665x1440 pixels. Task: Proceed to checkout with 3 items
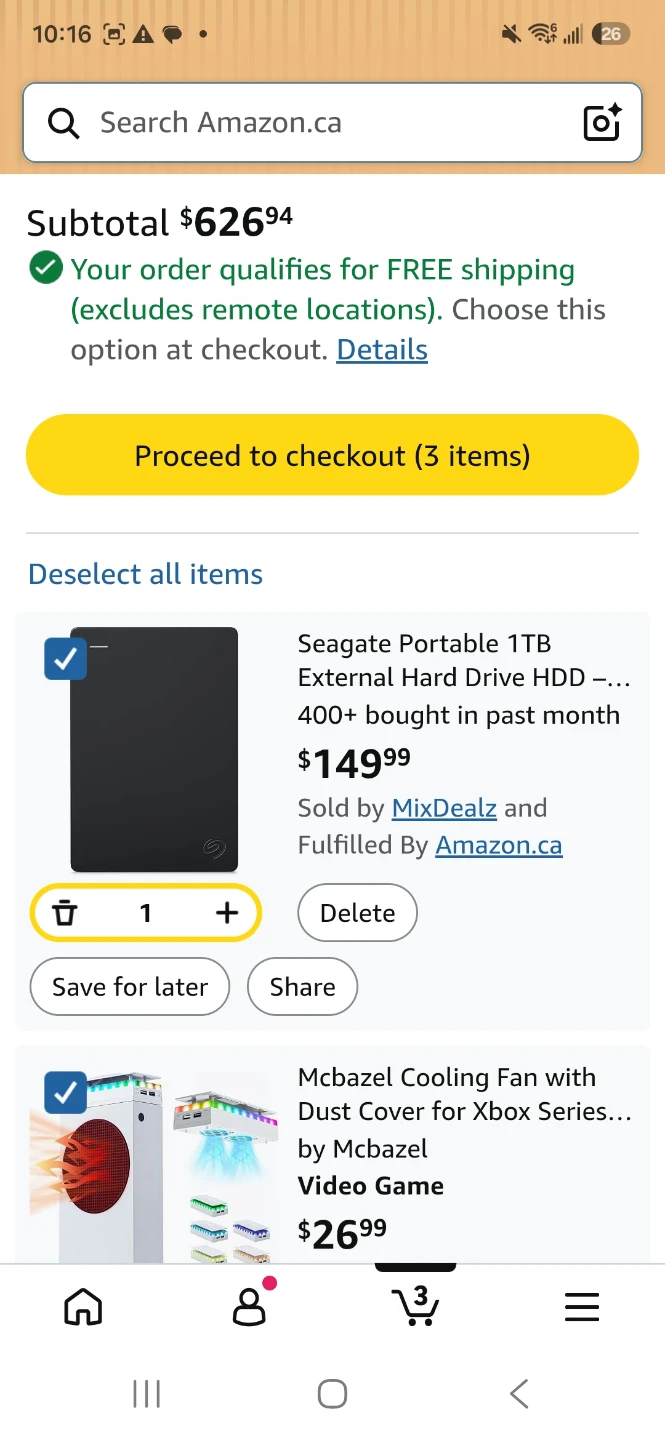pos(332,455)
